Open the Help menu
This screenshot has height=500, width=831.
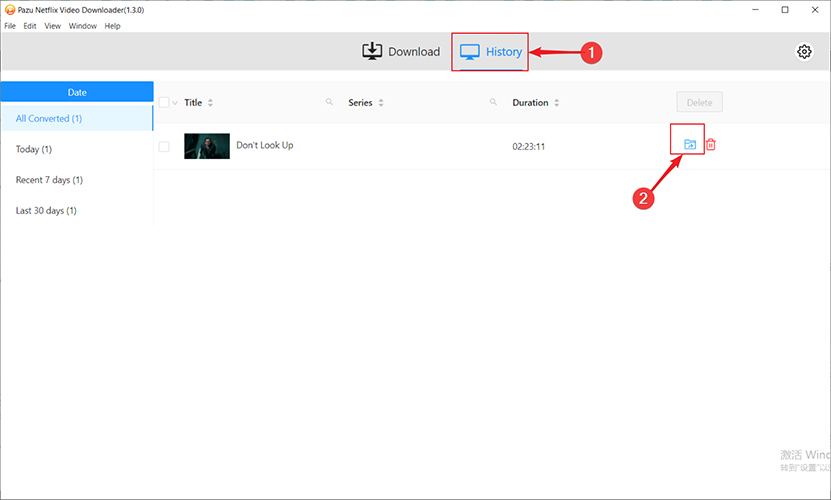(112, 26)
